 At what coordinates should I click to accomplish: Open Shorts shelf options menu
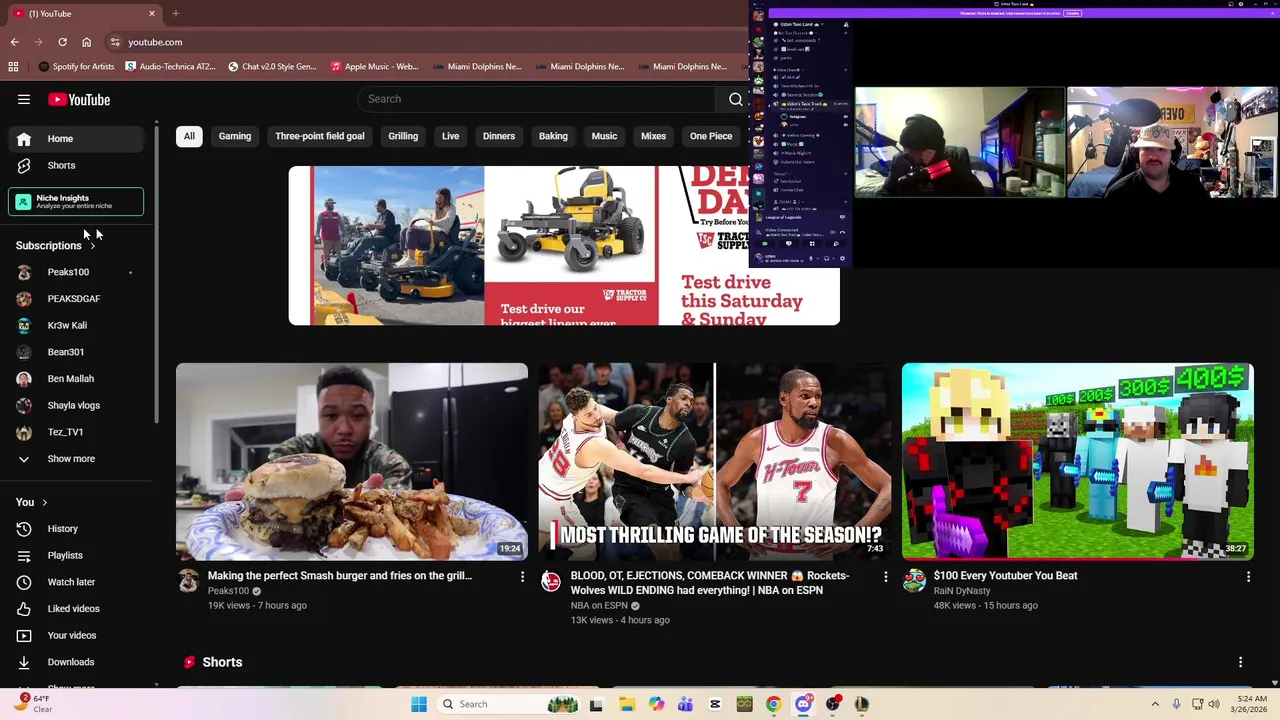coord(1240,662)
